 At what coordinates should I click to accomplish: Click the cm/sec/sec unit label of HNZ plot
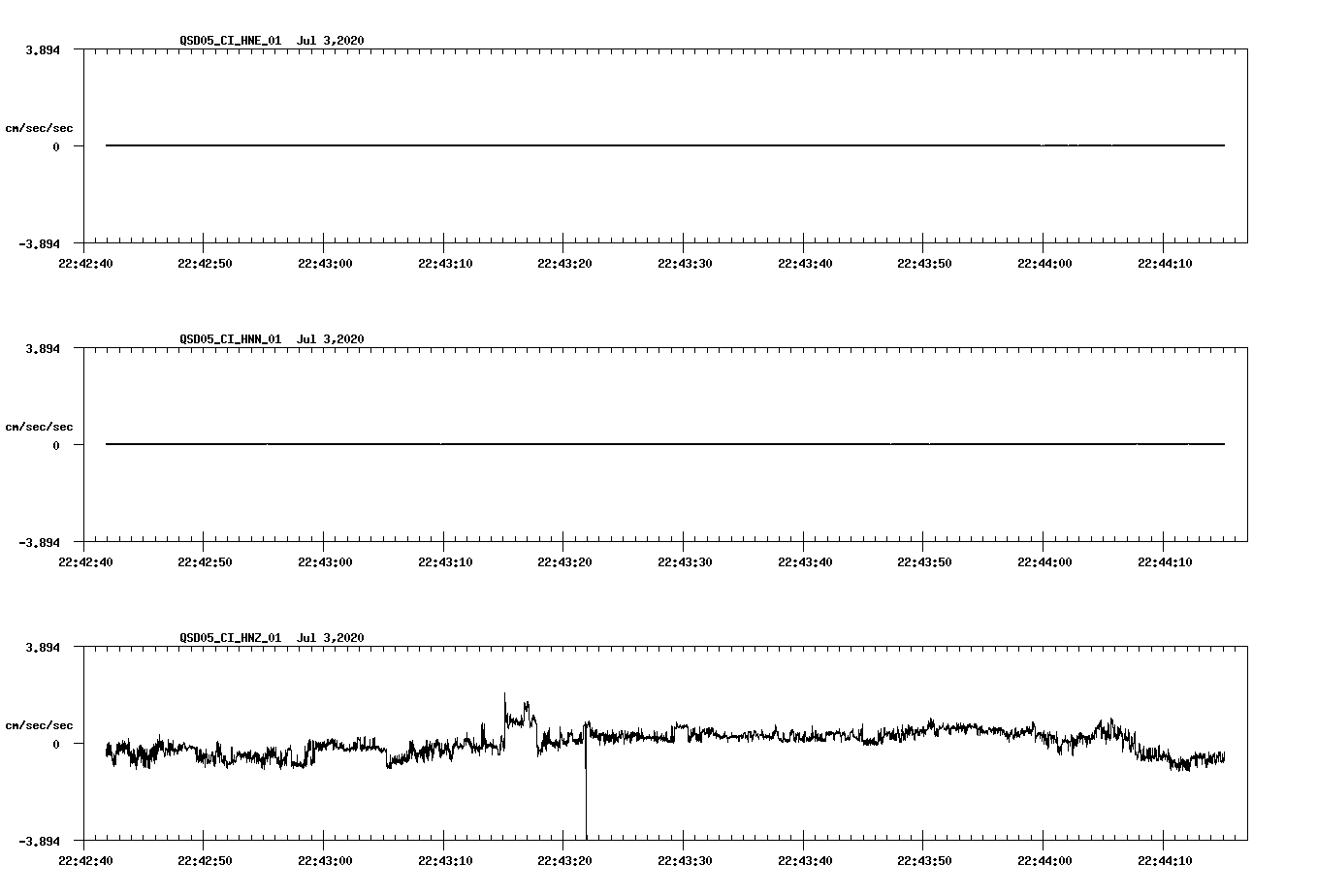point(39,725)
